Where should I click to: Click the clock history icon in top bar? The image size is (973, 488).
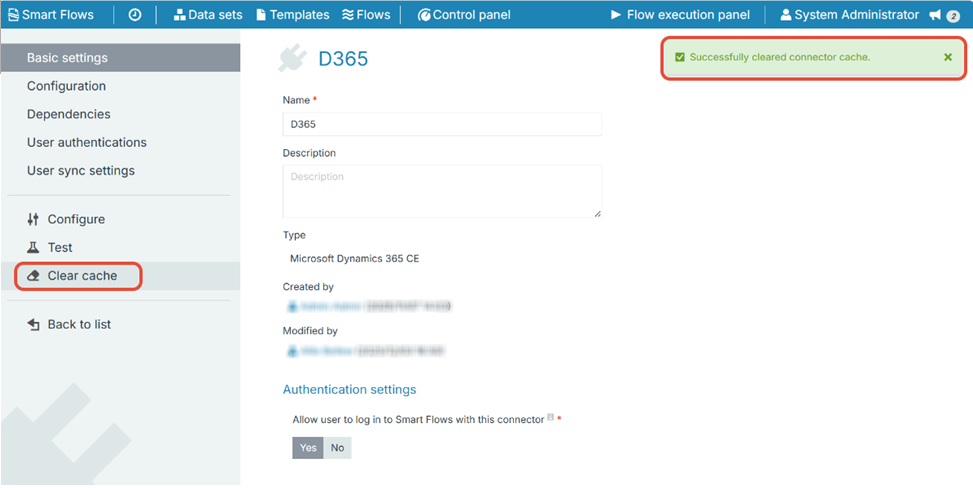pyautogui.click(x=135, y=15)
